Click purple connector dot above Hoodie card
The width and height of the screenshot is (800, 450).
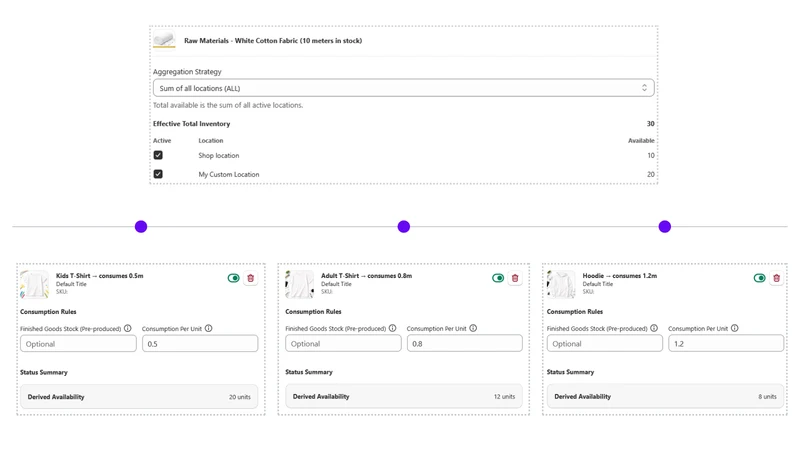click(x=664, y=227)
